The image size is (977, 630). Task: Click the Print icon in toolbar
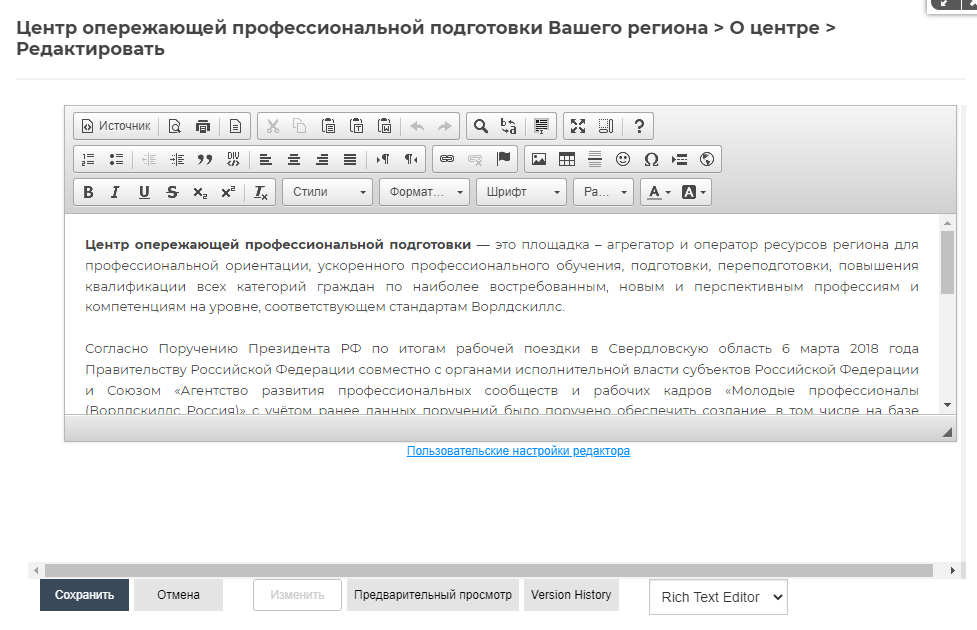point(204,126)
